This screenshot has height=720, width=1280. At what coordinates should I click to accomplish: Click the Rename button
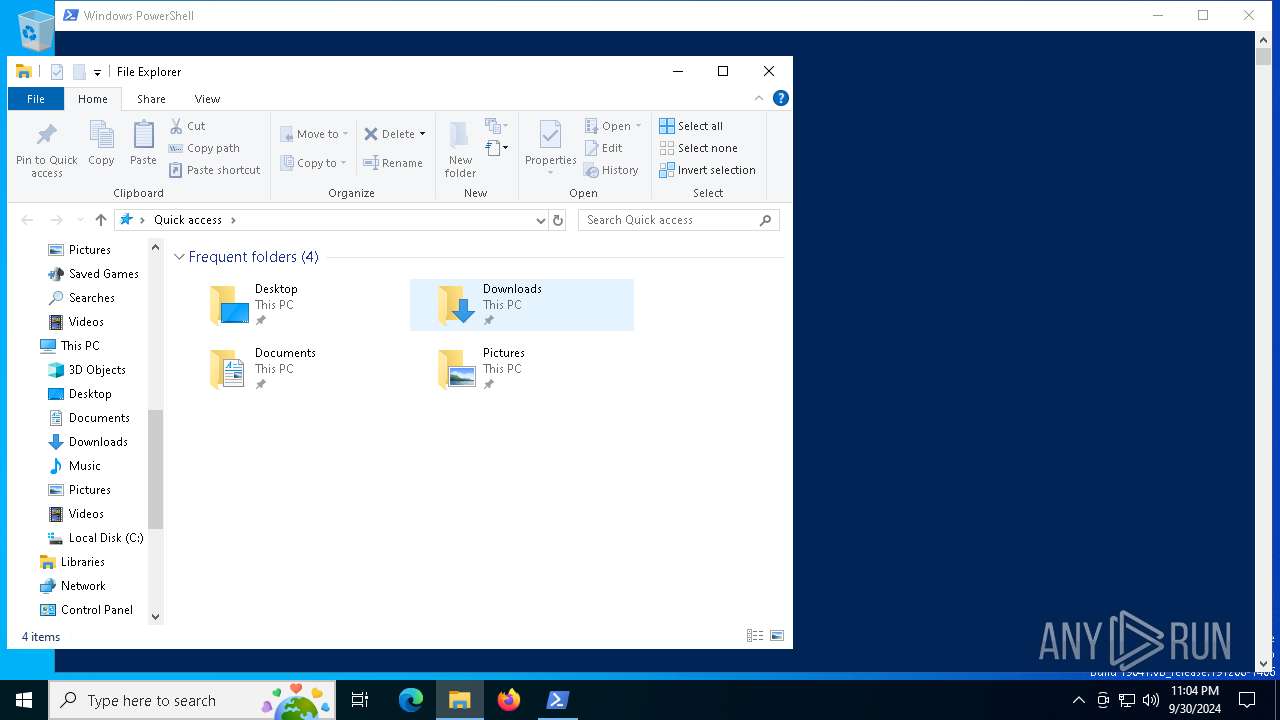(393, 163)
